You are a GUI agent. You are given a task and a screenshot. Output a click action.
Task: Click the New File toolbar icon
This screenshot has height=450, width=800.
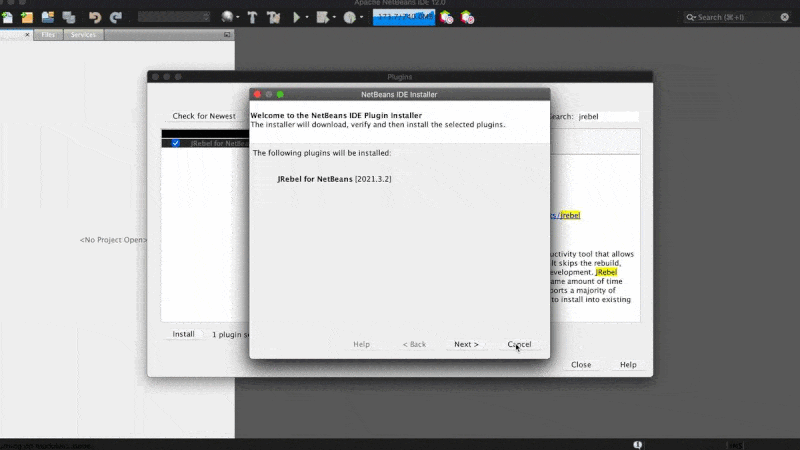click(8, 17)
